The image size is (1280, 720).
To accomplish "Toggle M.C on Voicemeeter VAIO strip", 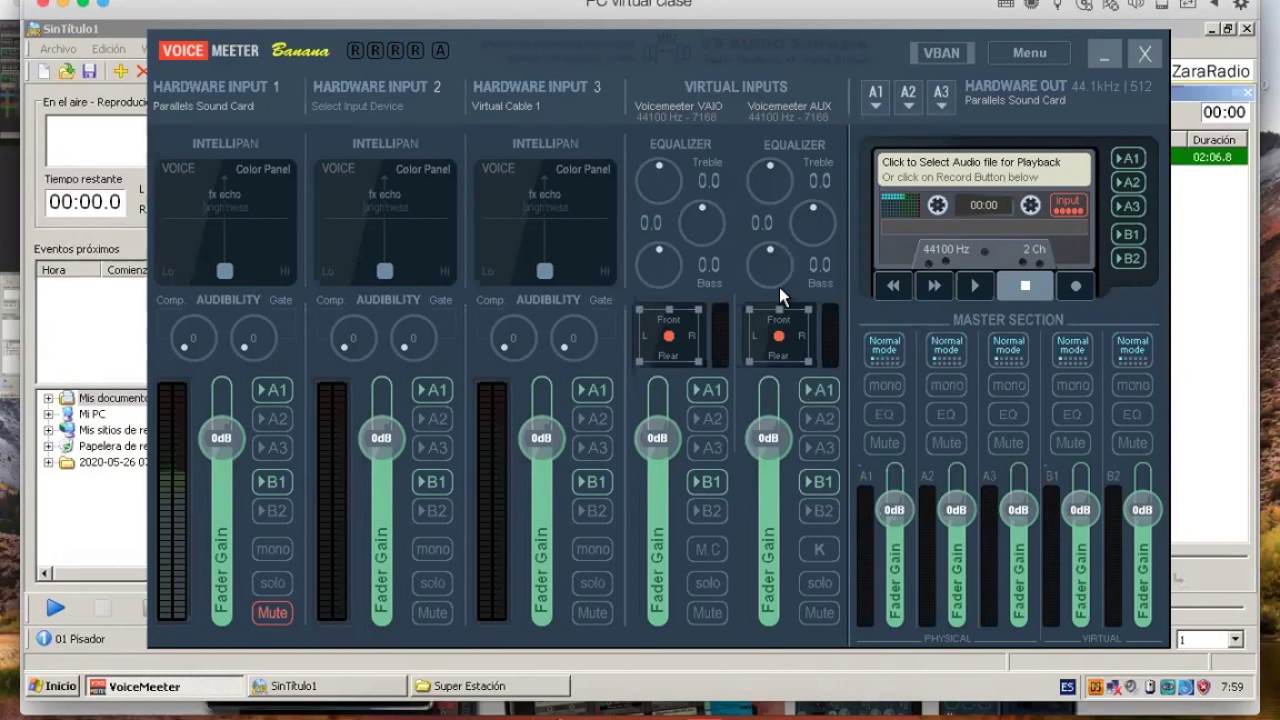I will (707, 549).
